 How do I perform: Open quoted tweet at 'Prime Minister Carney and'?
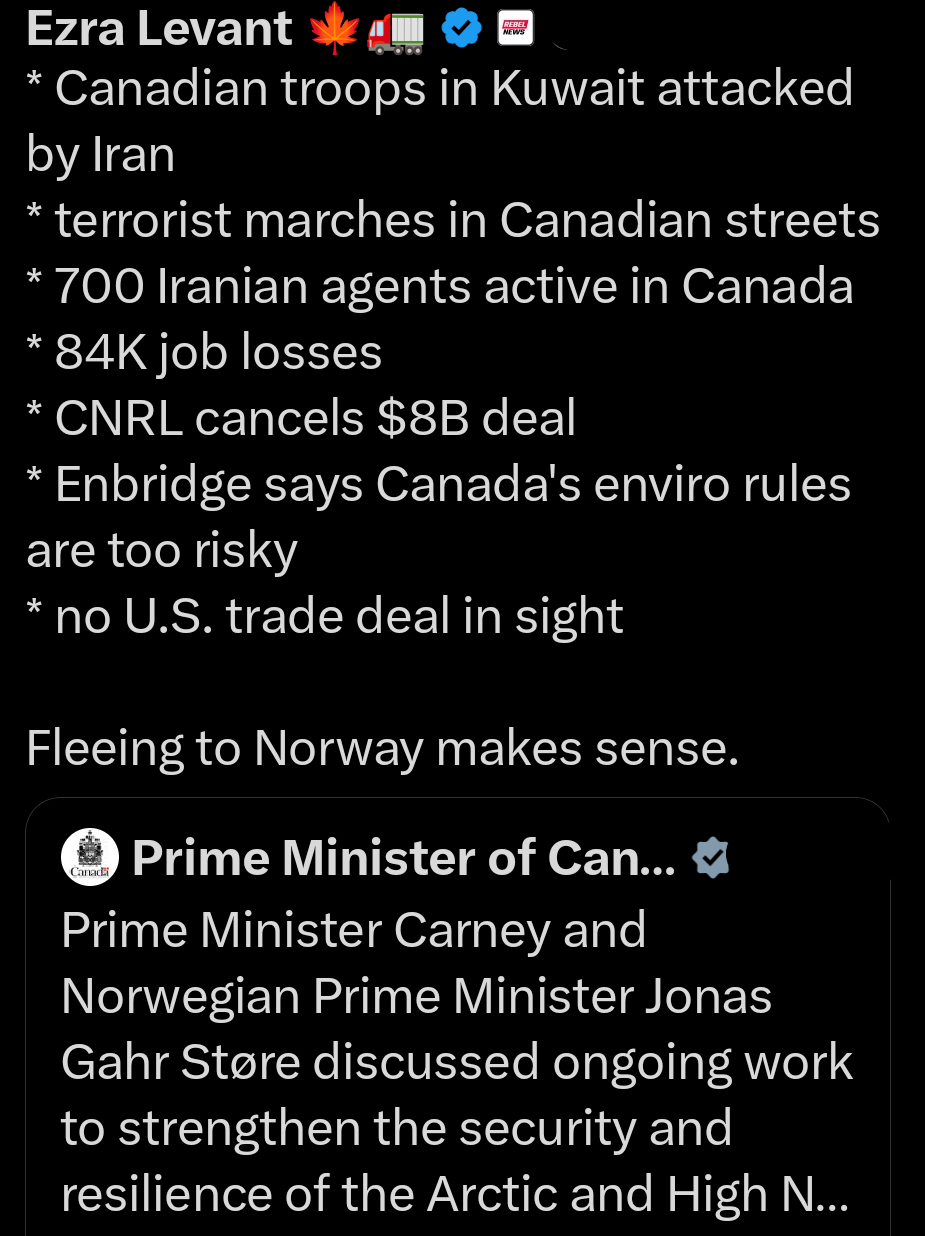[x=353, y=931]
